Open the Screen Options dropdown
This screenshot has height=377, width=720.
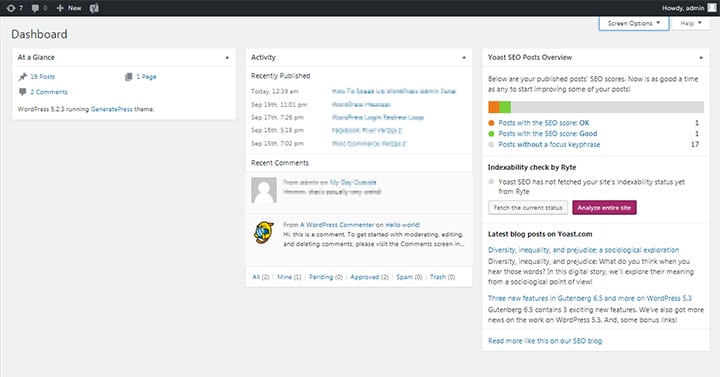point(634,23)
